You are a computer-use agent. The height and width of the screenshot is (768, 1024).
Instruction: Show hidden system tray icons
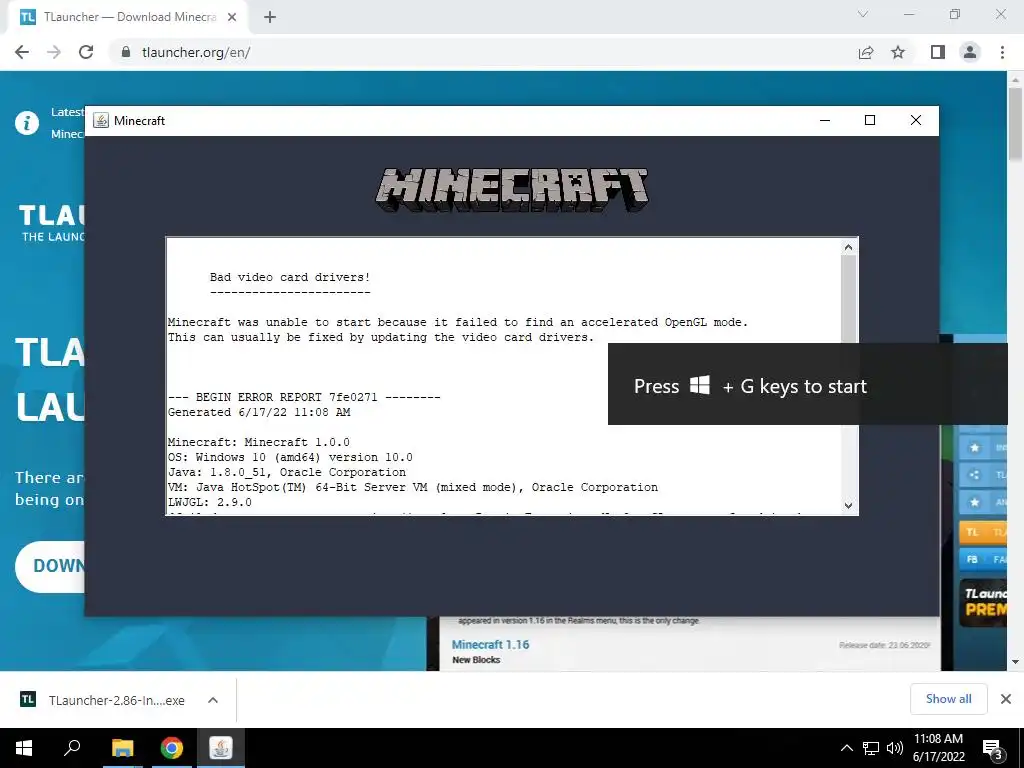pyautogui.click(x=846, y=748)
